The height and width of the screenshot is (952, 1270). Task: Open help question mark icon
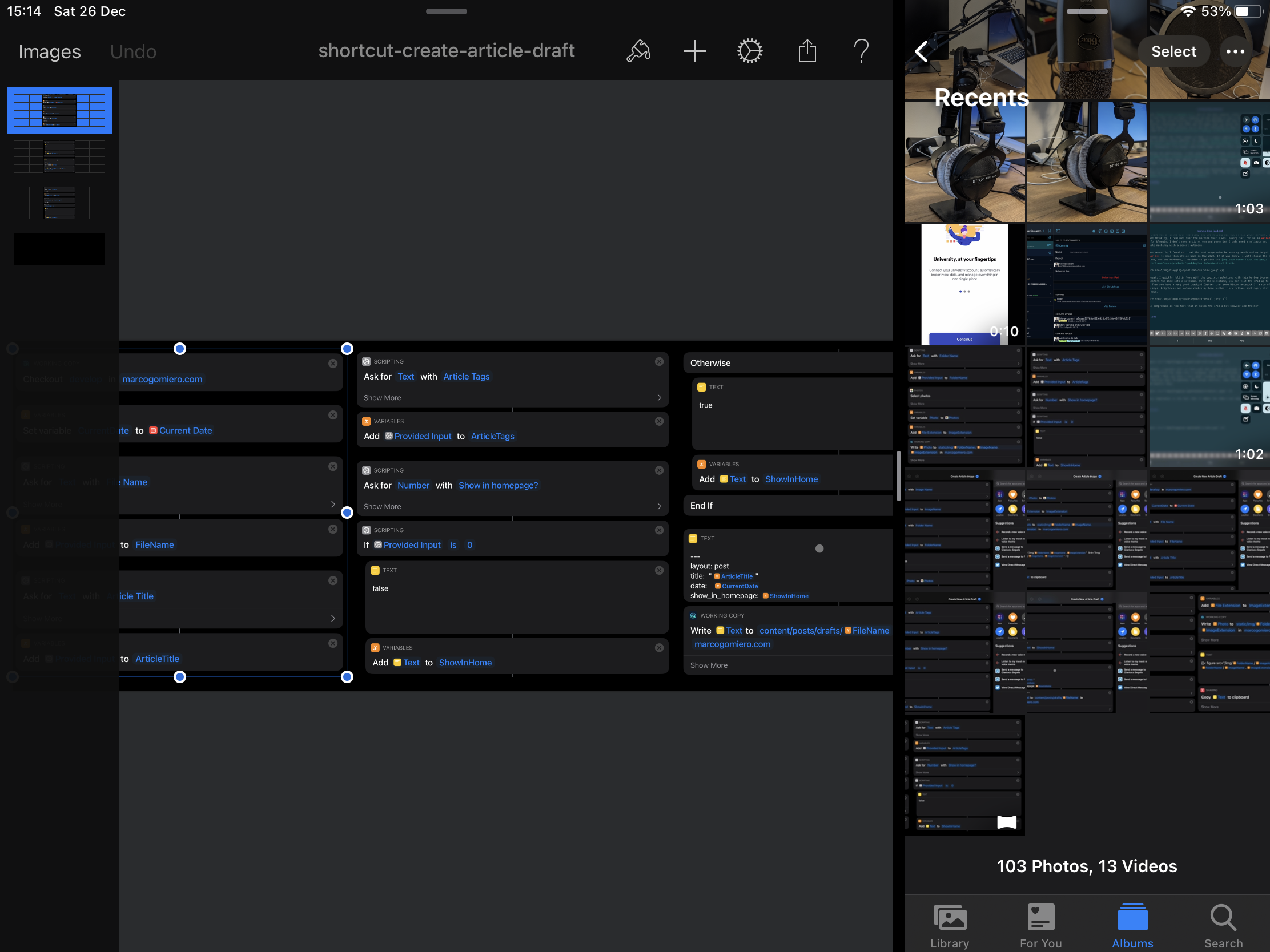pyautogui.click(x=861, y=51)
